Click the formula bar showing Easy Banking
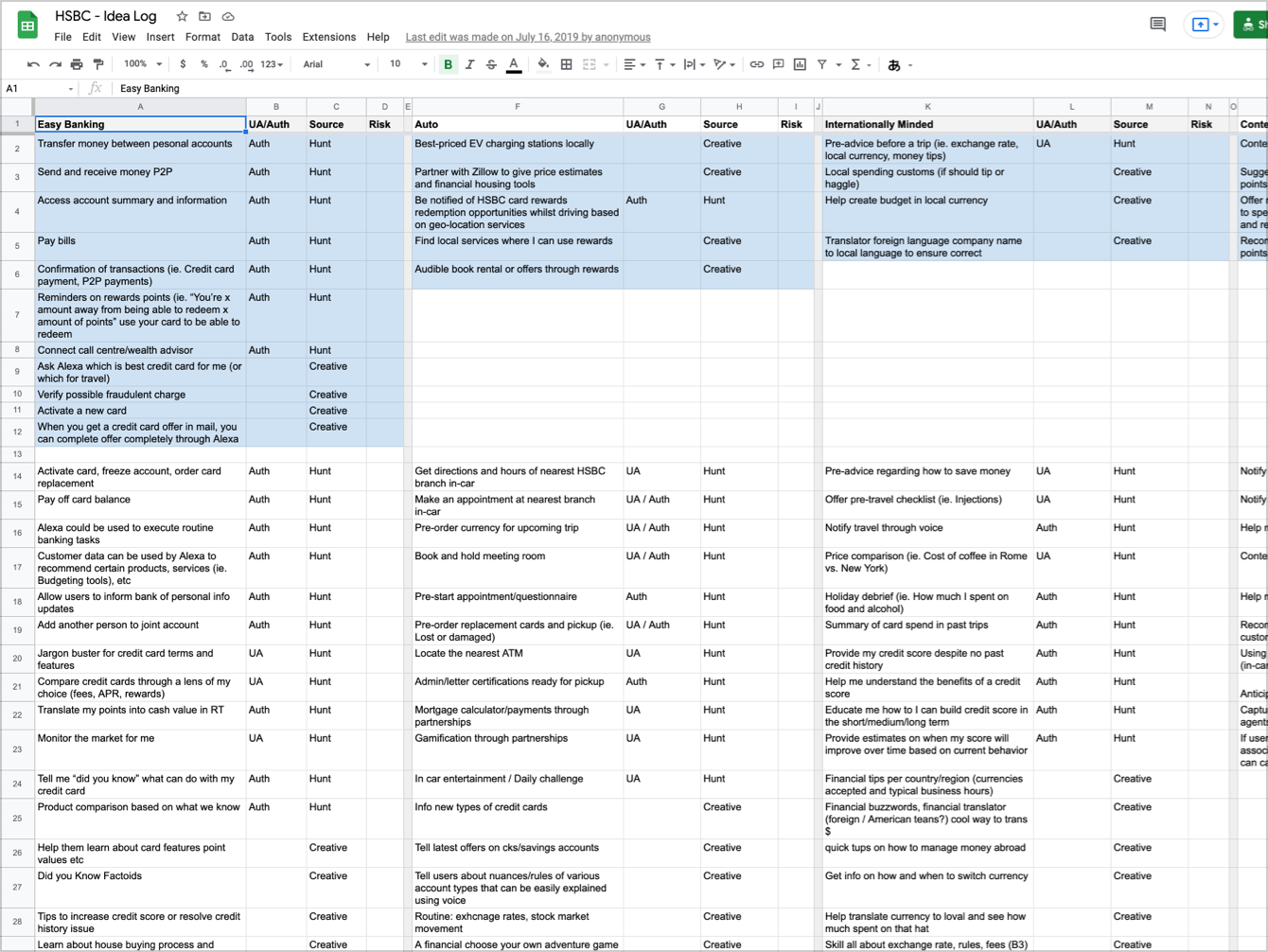 click(x=691, y=88)
